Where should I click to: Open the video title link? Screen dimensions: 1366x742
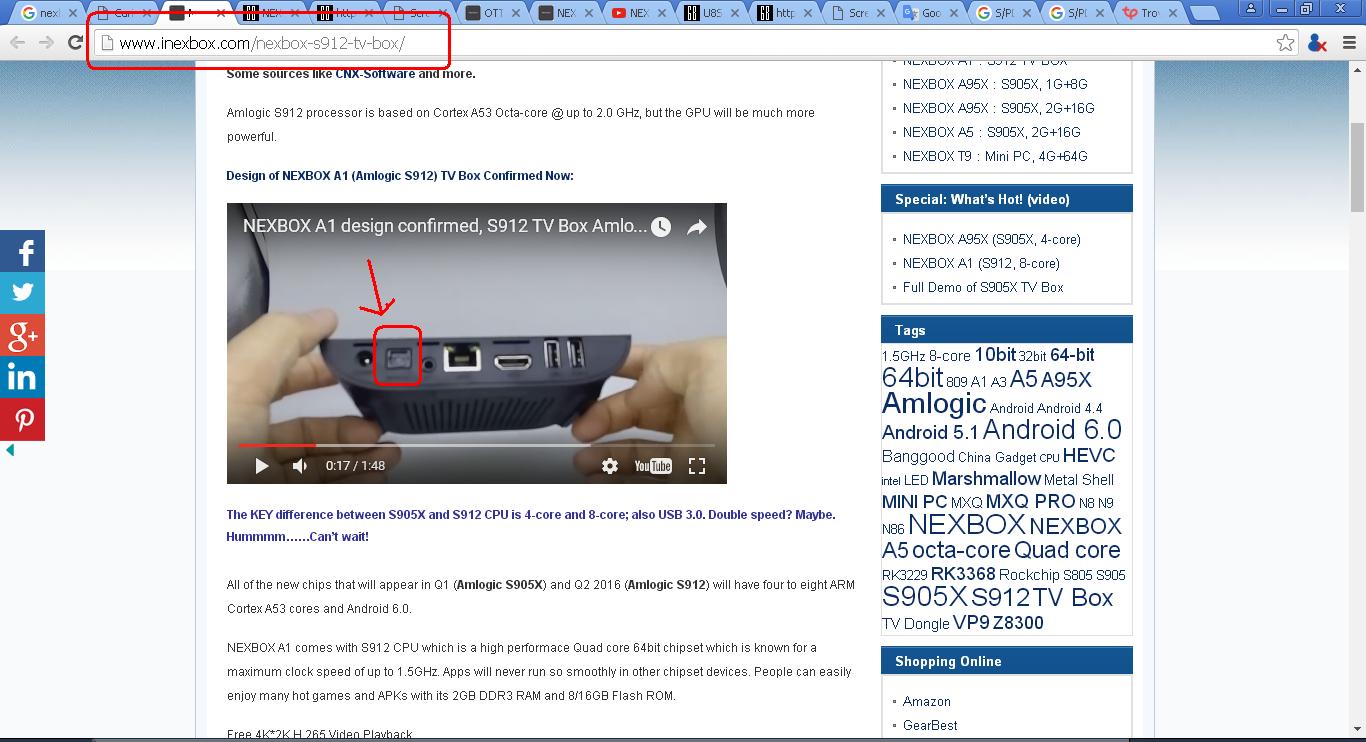445,226
